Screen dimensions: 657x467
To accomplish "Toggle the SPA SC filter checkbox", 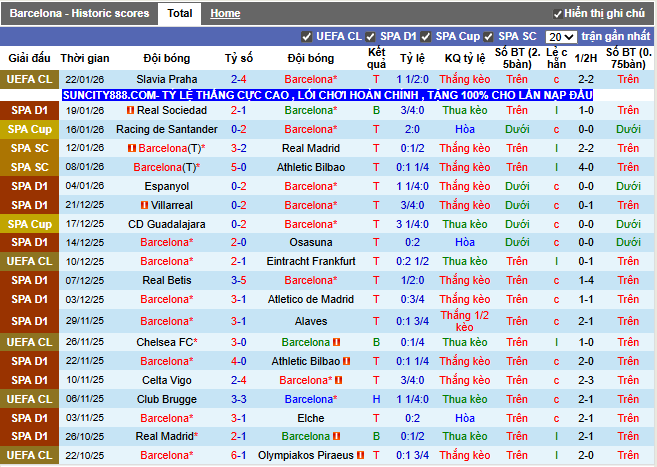I will pos(488,37).
